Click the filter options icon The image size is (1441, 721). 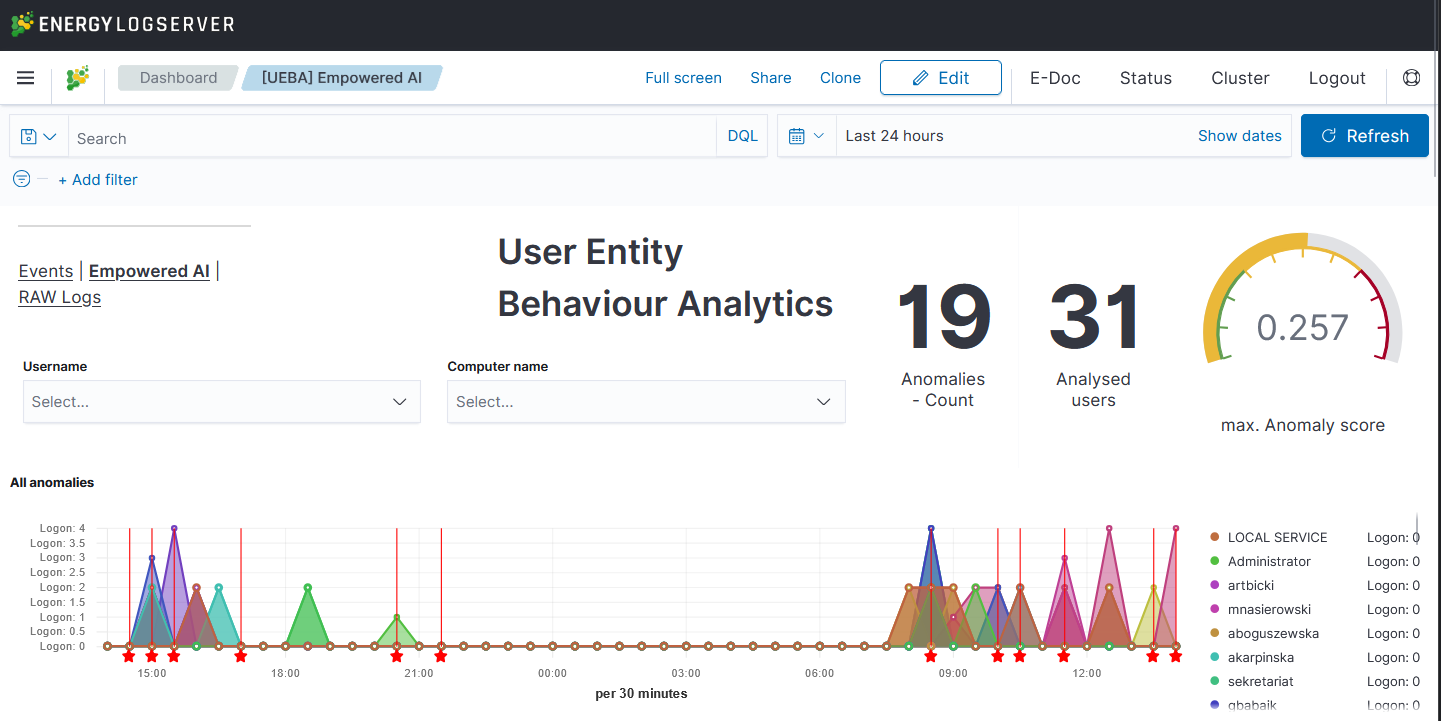[21, 179]
